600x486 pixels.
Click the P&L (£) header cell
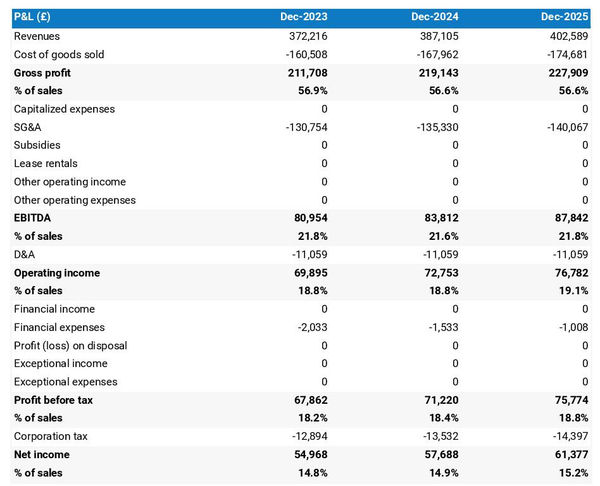tap(34, 17)
